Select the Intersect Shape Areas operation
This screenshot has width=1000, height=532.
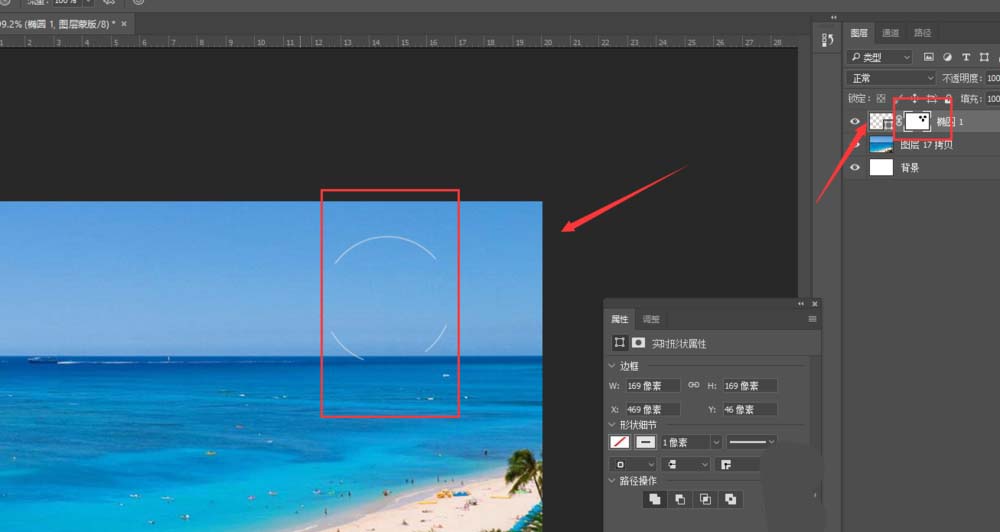click(705, 499)
